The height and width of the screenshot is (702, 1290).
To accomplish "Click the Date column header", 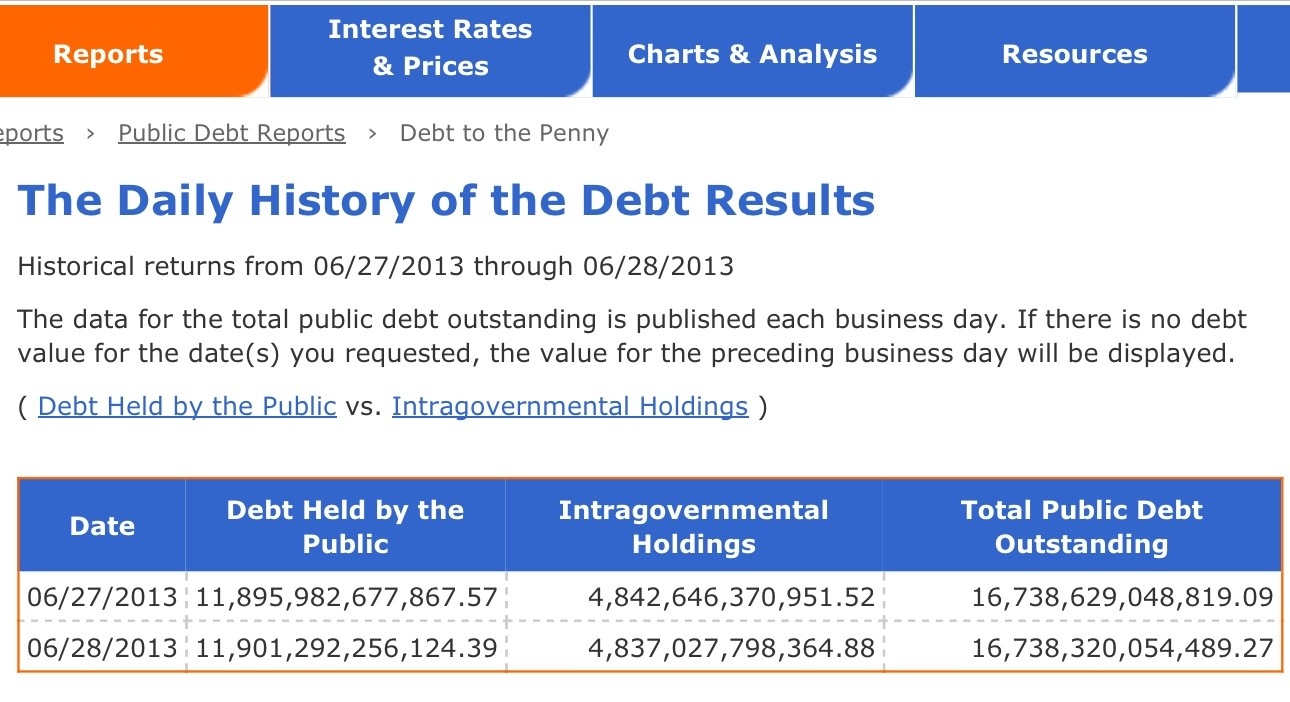I will 102,526.
